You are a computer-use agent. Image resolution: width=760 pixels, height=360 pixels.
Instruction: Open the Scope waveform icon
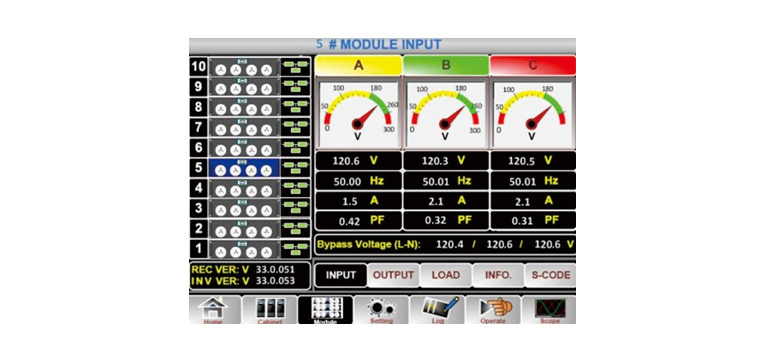(x=550, y=310)
